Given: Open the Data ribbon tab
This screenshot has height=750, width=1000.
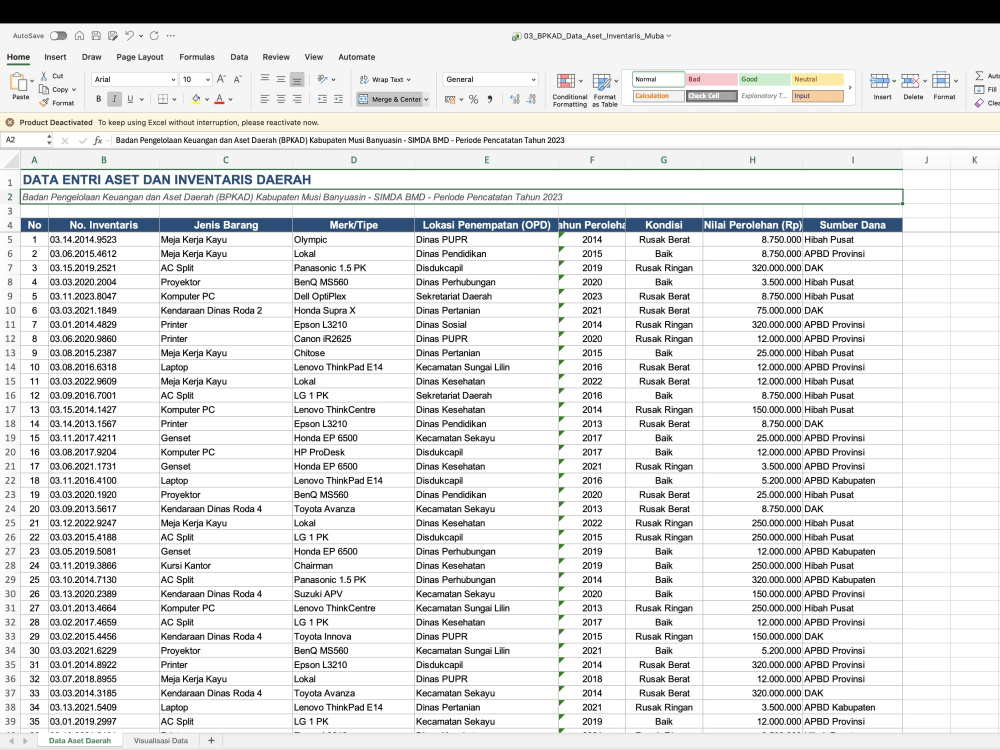Looking at the screenshot, I should [239, 57].
